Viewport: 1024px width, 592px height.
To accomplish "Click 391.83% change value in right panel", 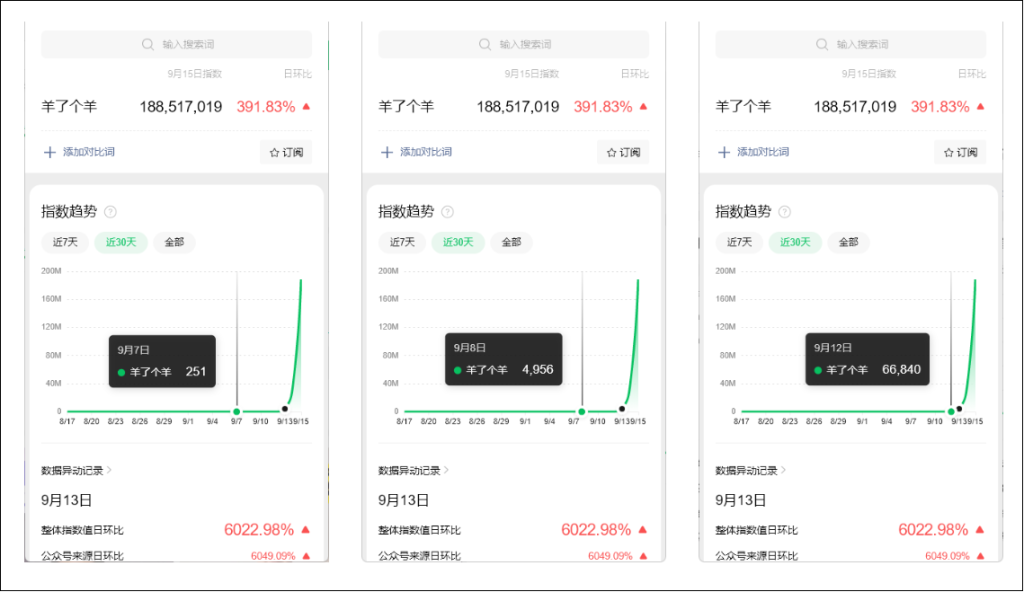I will 940,107.
